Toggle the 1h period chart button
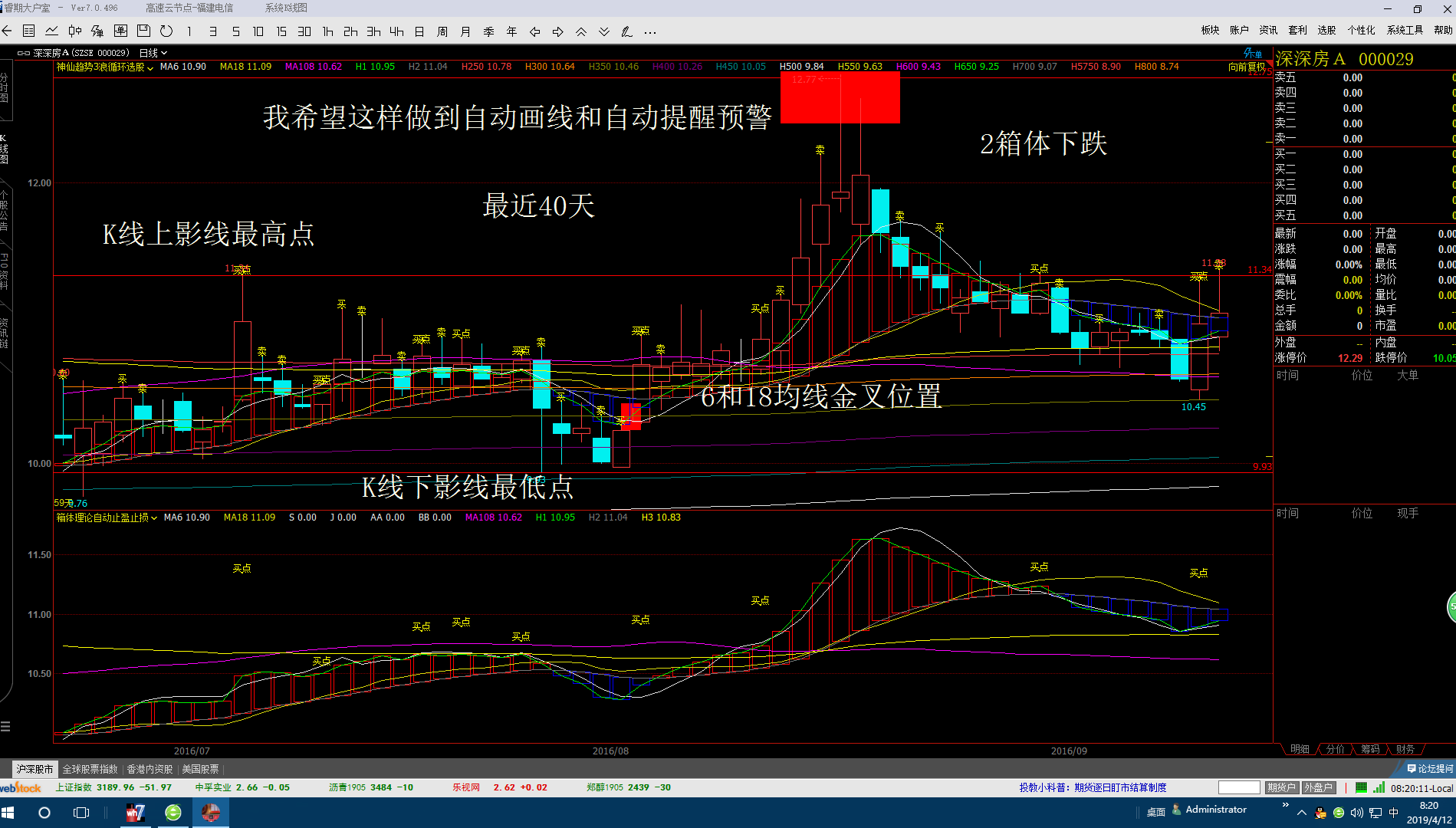1456x828 pixels. pyautogui.click(x=327, y=31)
